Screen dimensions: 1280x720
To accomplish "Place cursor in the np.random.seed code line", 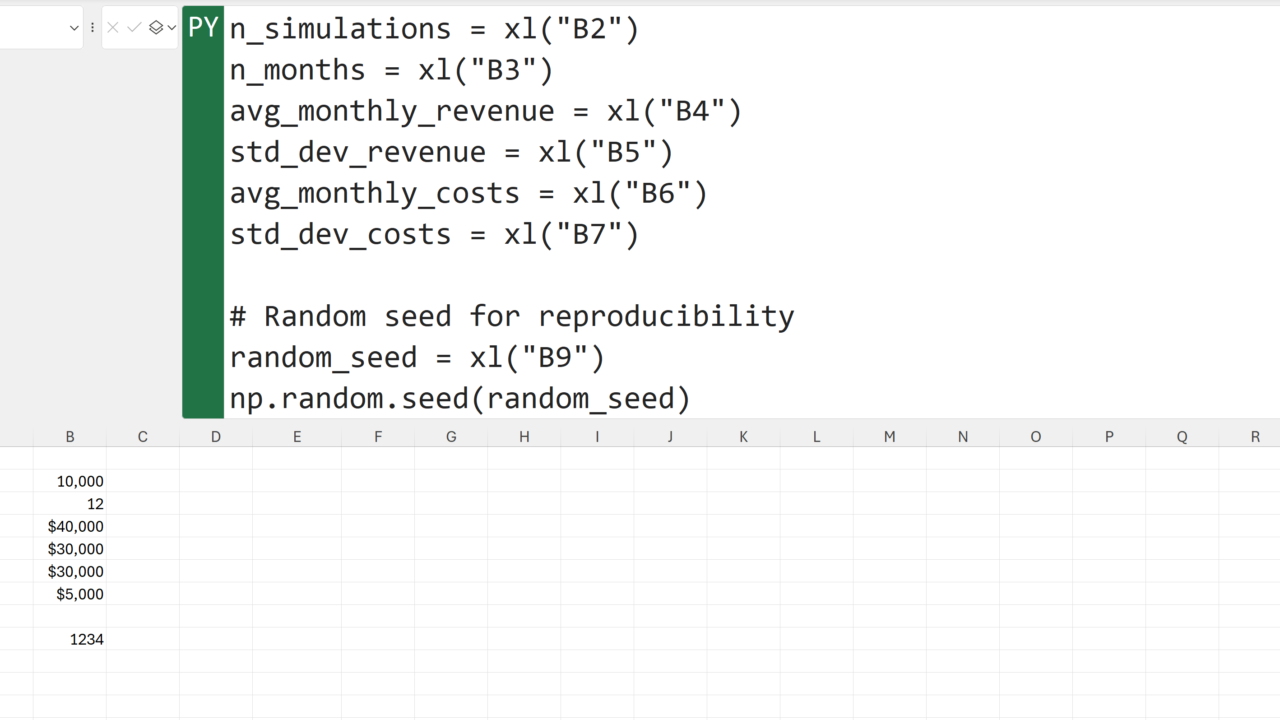I will (x=460, y=399).
